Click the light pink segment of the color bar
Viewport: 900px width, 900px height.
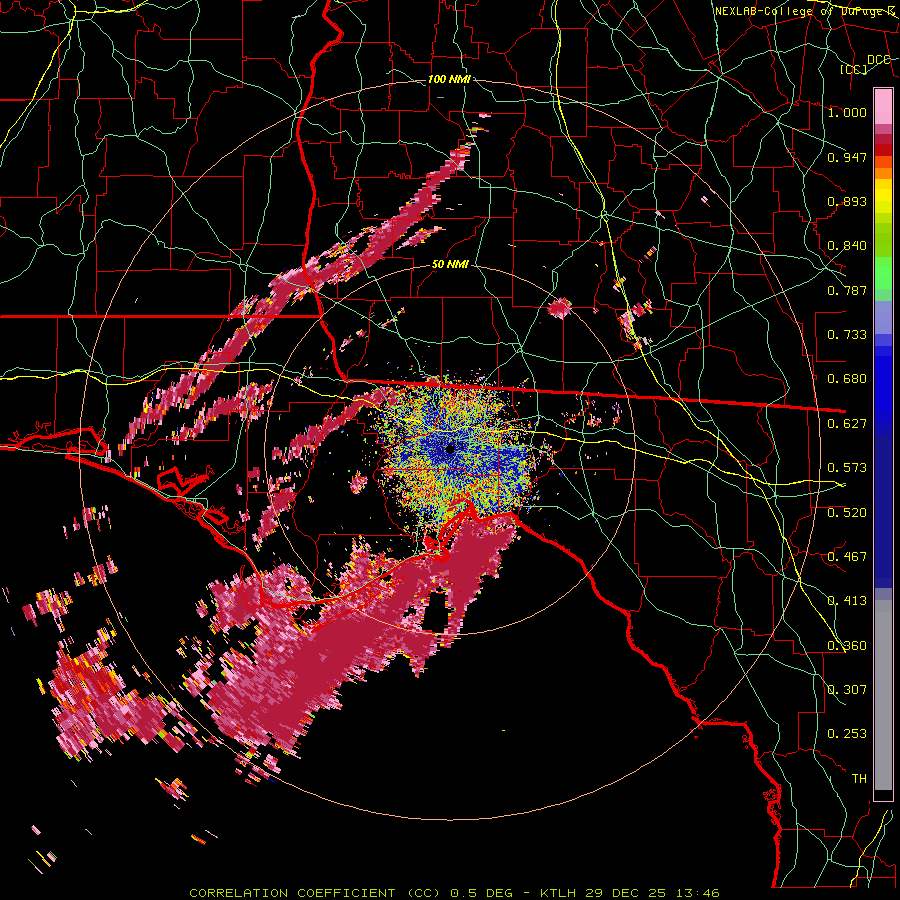click(x=883, y=107)
